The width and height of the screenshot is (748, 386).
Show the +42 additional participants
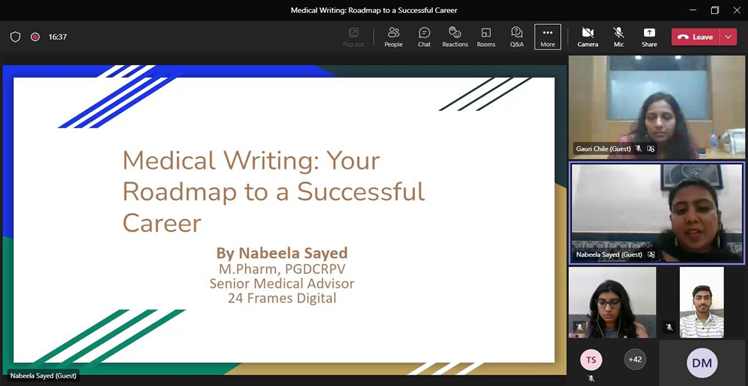click(635, 360)
